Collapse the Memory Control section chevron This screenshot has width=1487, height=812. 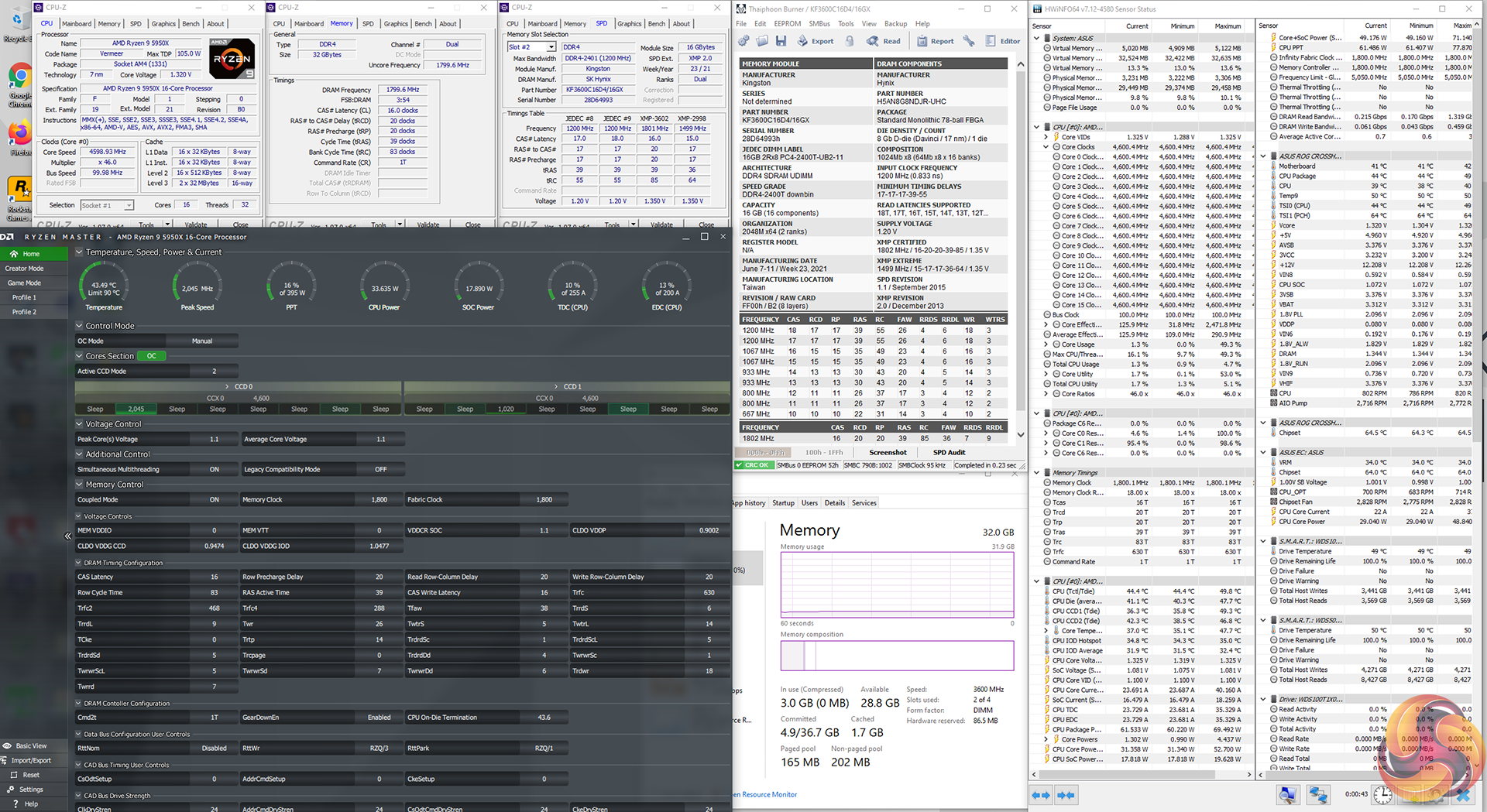click(x=80, y=485)
